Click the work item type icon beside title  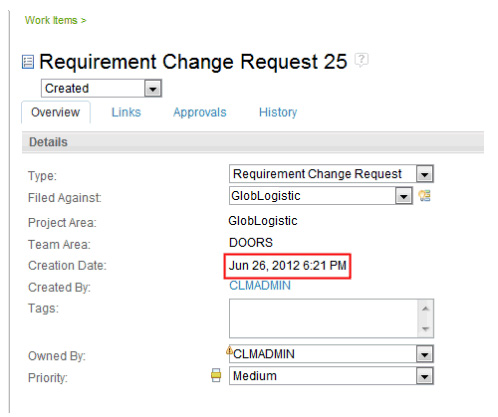pos(28,62)
